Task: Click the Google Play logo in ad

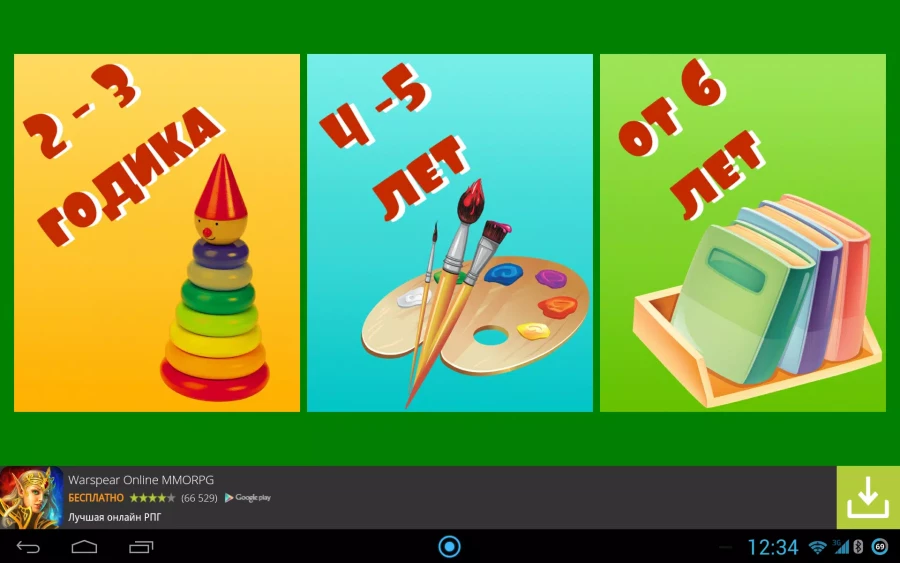Action: 248,498
